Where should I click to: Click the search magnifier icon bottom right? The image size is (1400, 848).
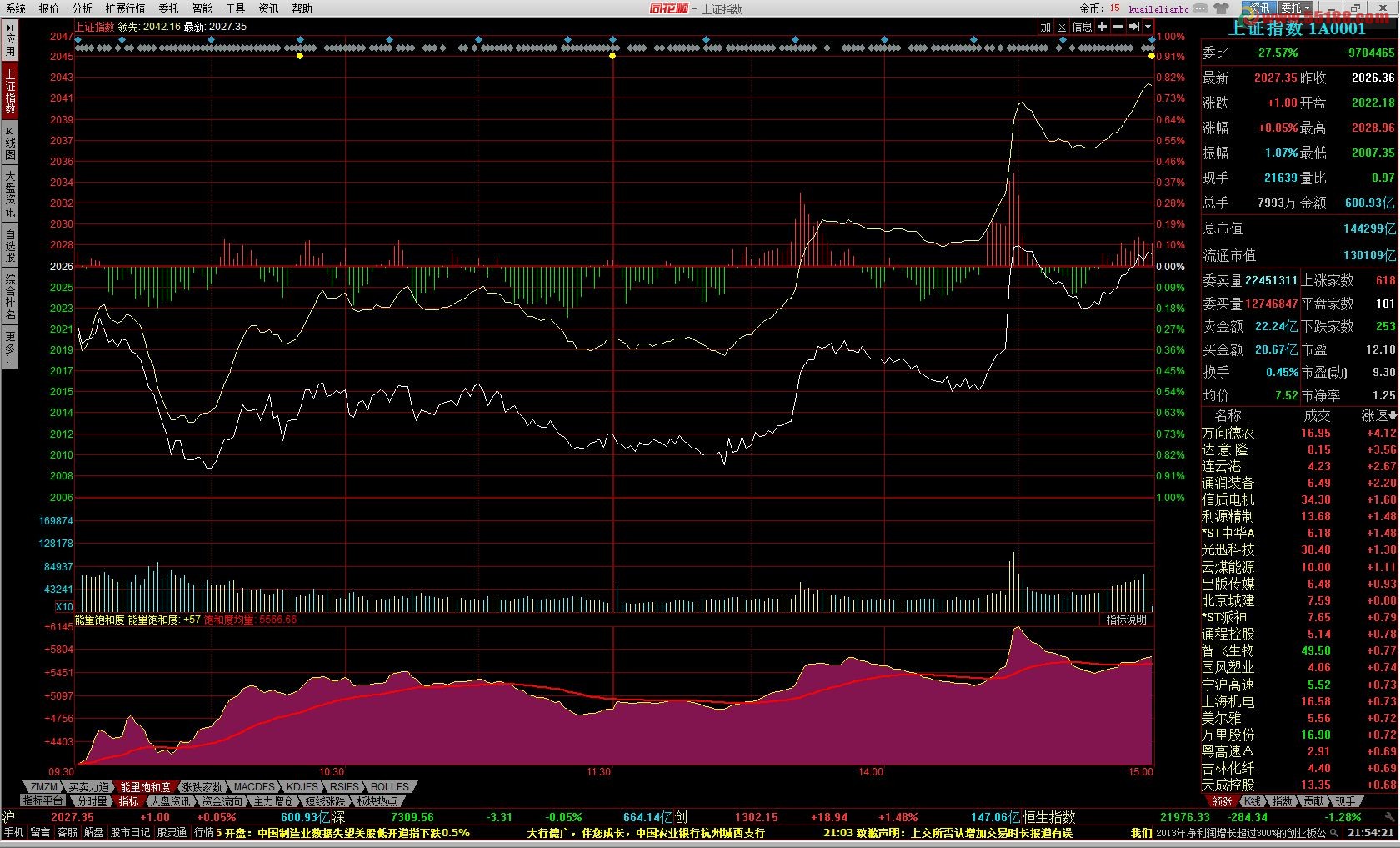pos(1332,832)
